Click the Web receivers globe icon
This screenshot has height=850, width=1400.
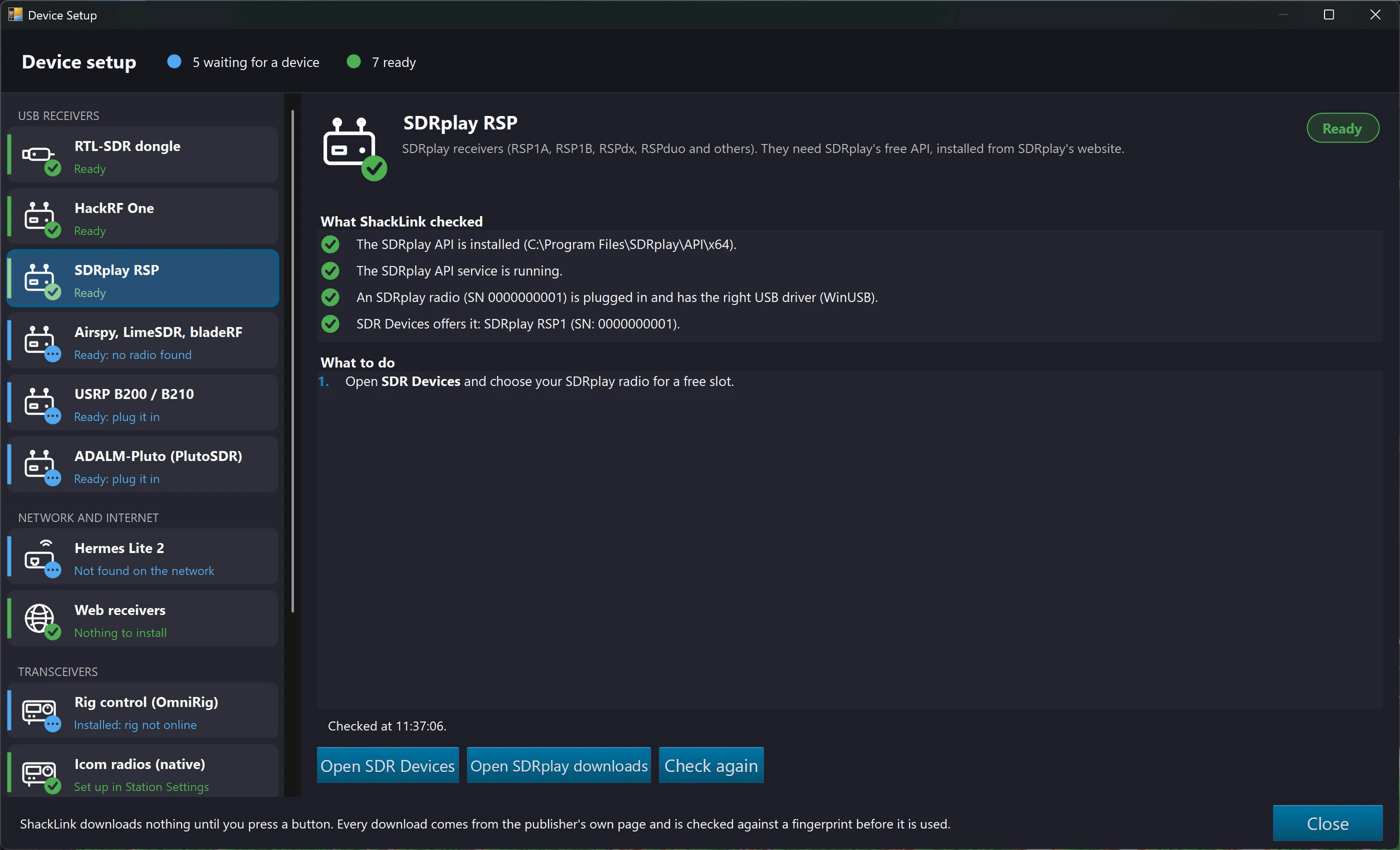(41, 621)
